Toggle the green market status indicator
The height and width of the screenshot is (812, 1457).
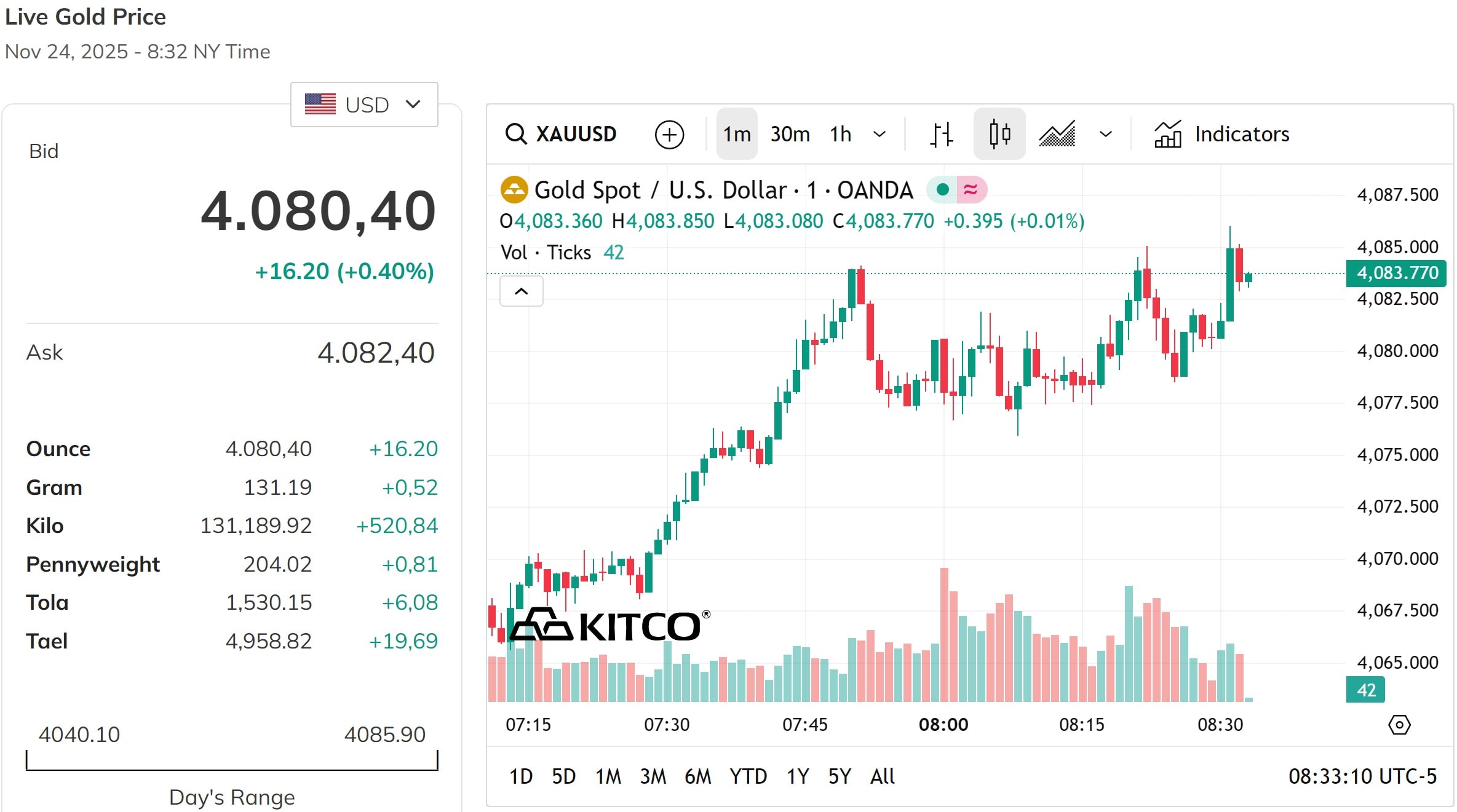click(x=942, y=190)
